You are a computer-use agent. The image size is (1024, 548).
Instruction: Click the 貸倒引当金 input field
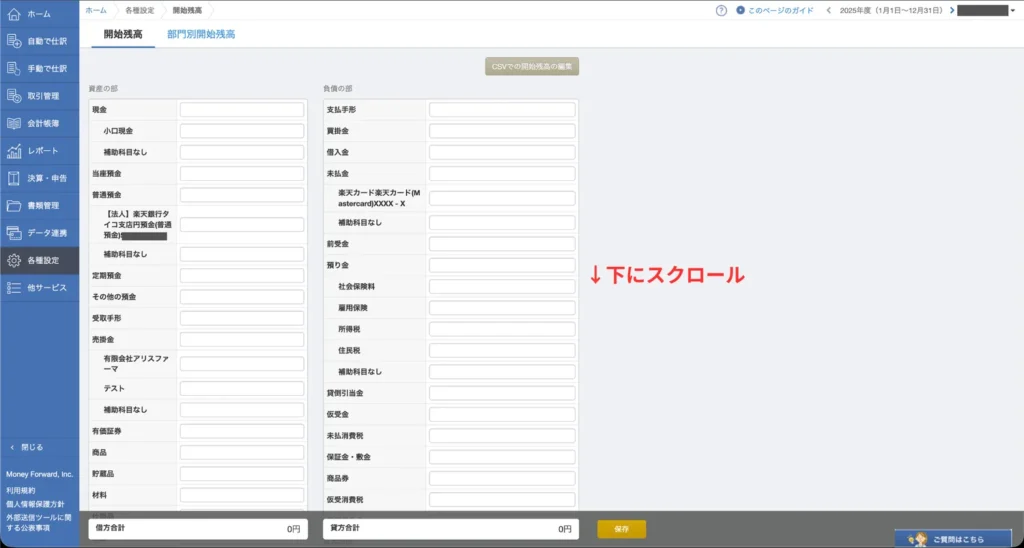tap(502, 393)
